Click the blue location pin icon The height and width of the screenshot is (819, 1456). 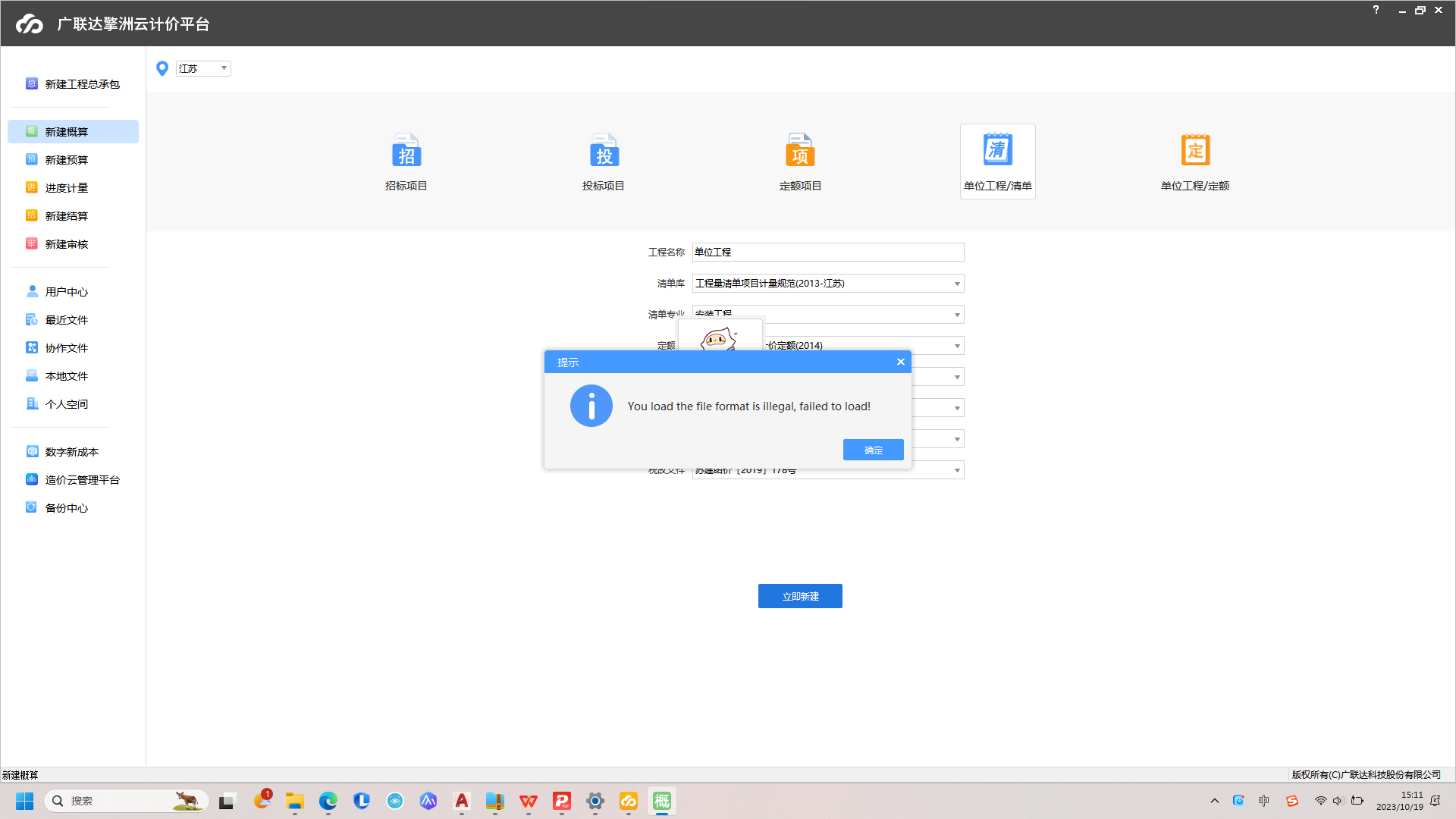point(162,68)
